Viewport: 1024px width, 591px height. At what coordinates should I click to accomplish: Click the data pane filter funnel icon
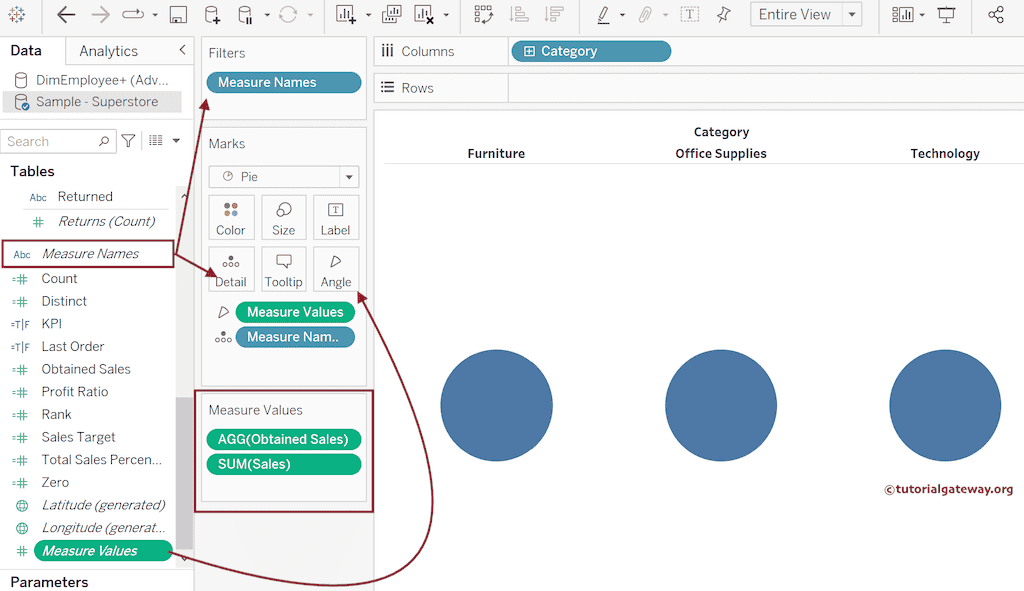(129, 141)
